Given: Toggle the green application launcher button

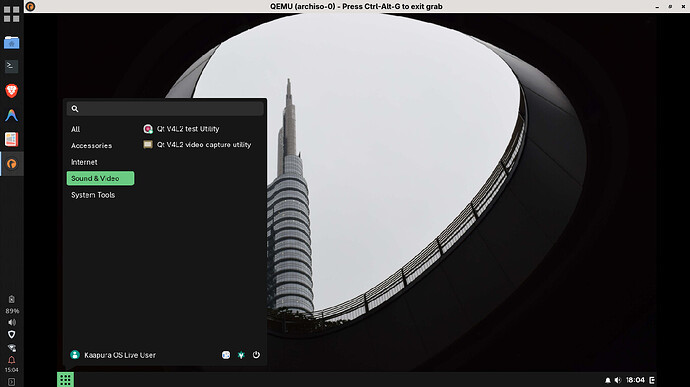Looking at the screenshot, I should (x=66, y=380).
